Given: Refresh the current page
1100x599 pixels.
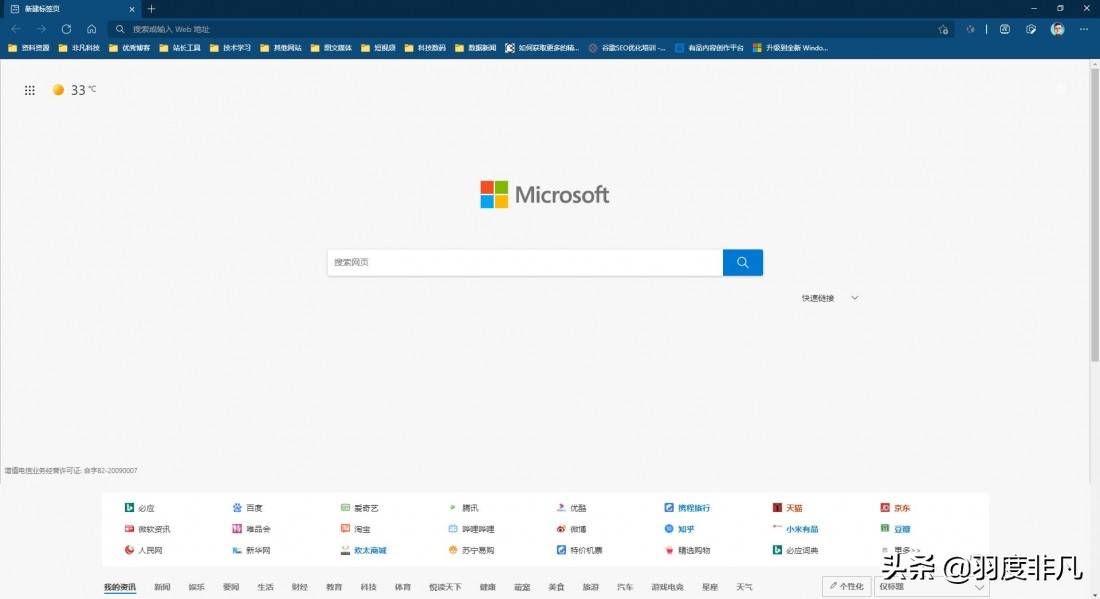Looking at the screenshot, I should [66, 29].
